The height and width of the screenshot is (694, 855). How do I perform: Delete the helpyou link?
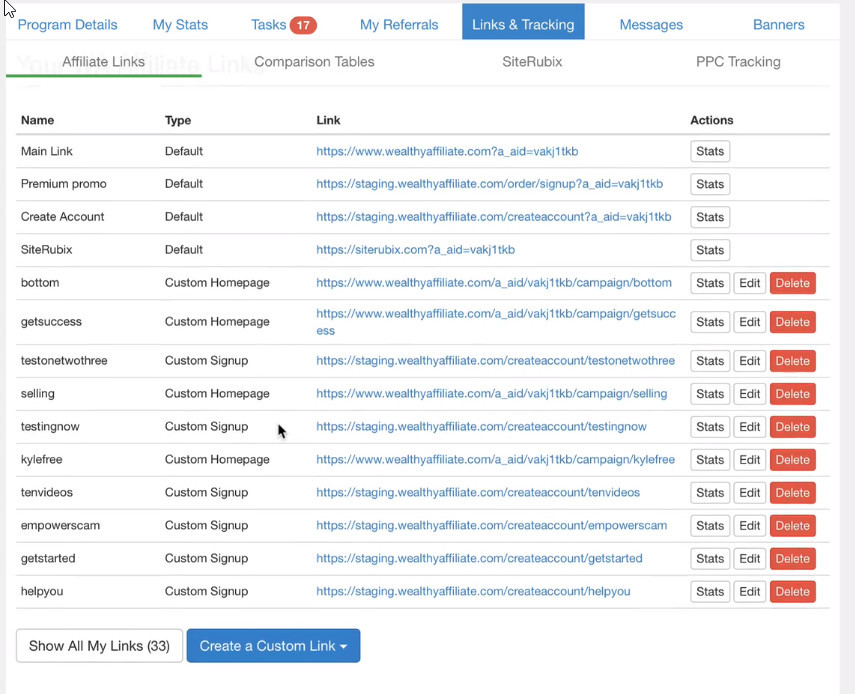tap(793, 592)
